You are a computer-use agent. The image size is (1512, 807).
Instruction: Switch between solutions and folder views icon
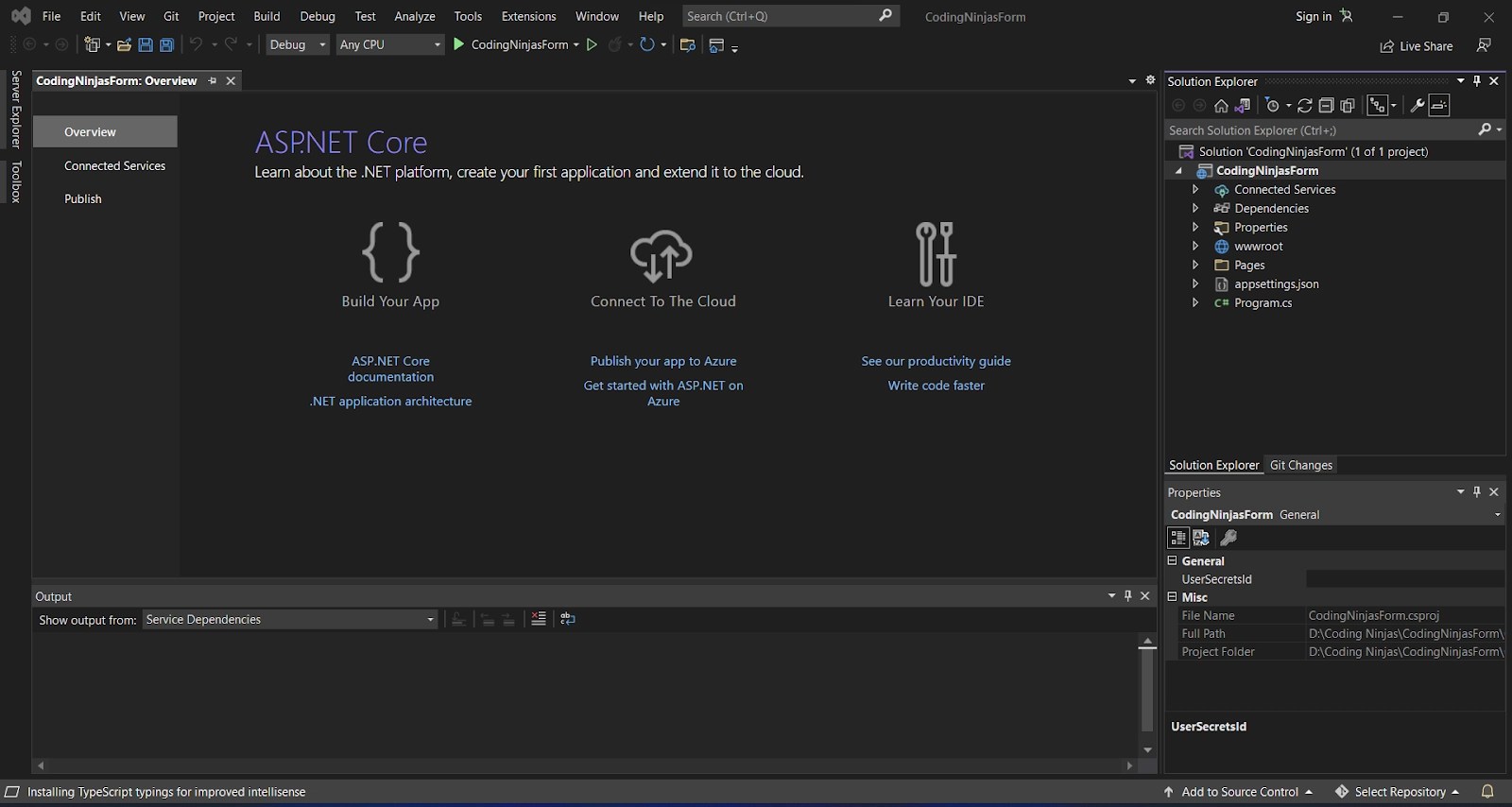[x=1243, y=106]
